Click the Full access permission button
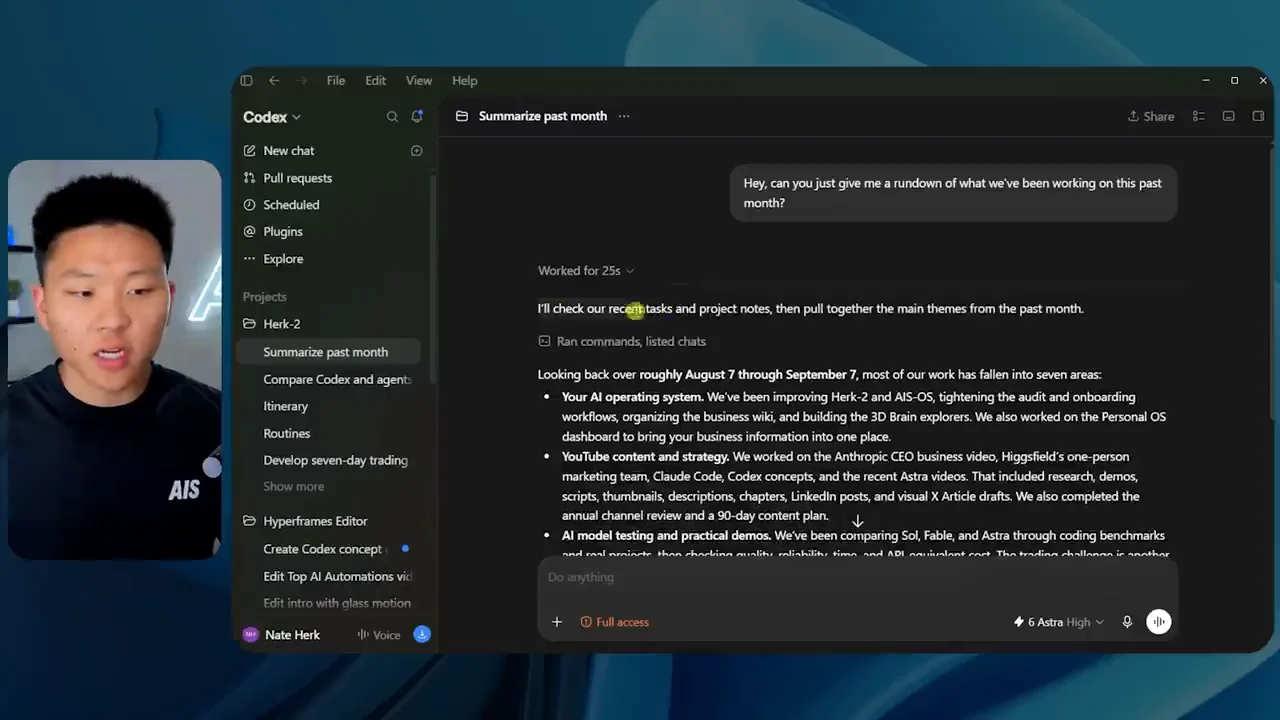This screenshot has width=1280, height=720. pos(615,622)
